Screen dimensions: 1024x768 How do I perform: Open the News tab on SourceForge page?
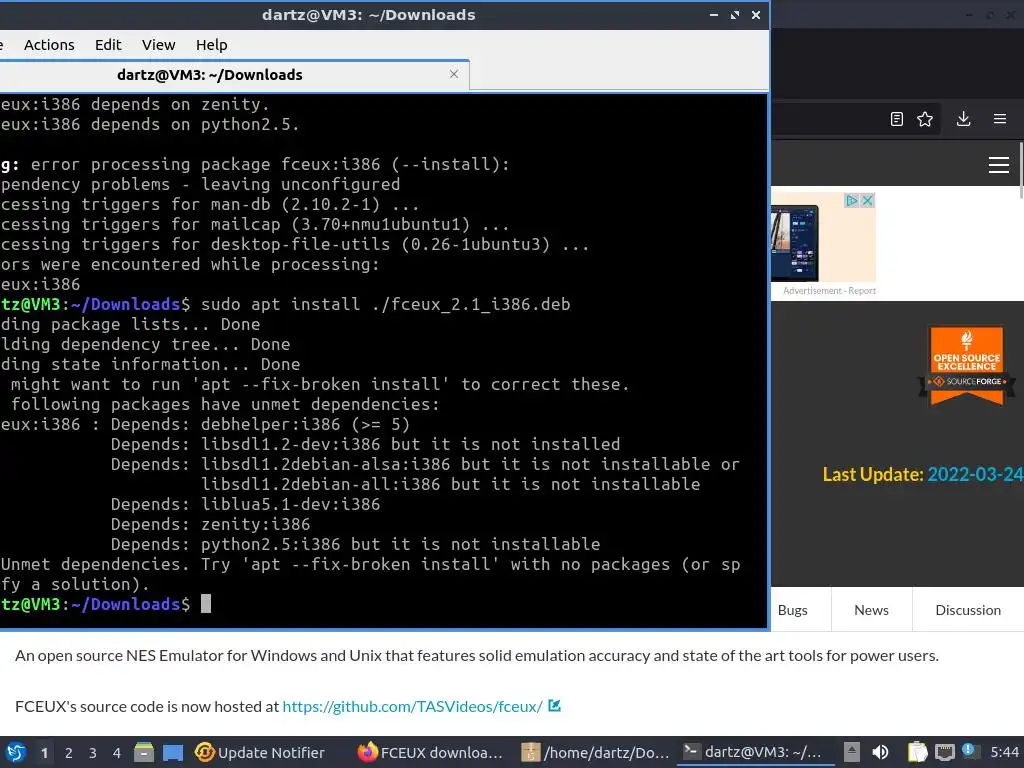pos(871,610)
